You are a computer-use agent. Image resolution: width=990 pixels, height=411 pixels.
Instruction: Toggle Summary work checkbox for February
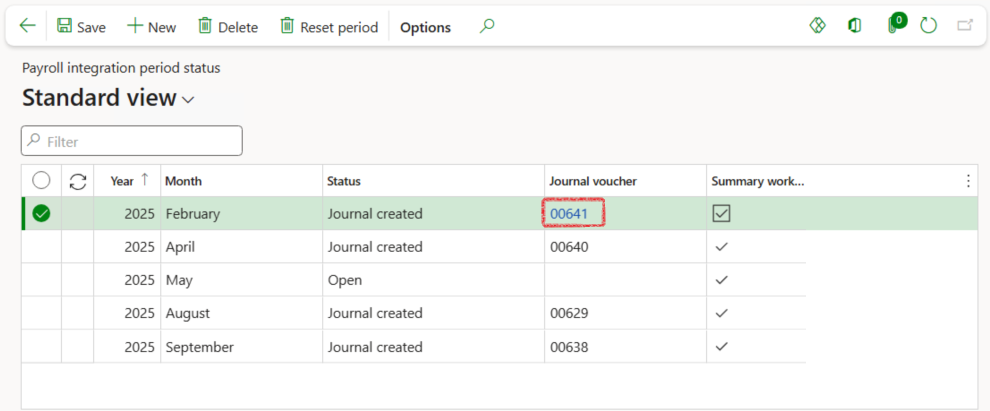coord(721,213)
